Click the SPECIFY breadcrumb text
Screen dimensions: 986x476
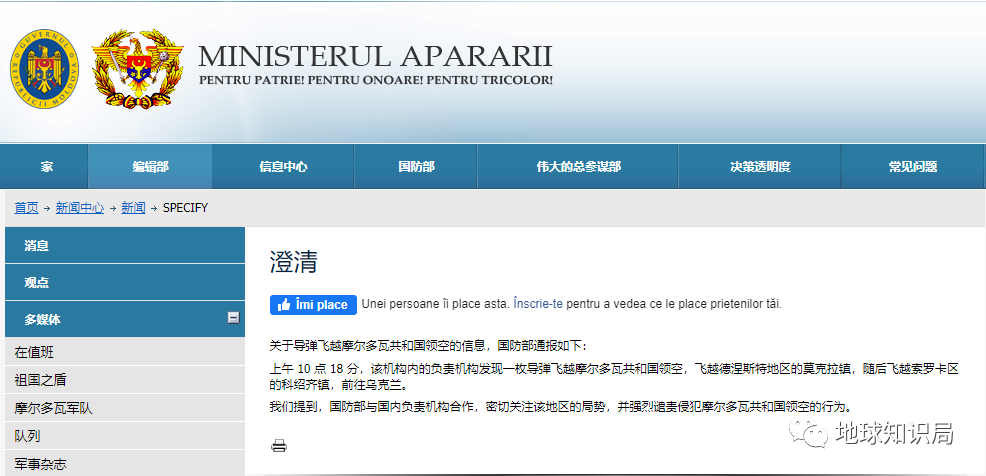point(186,208)
